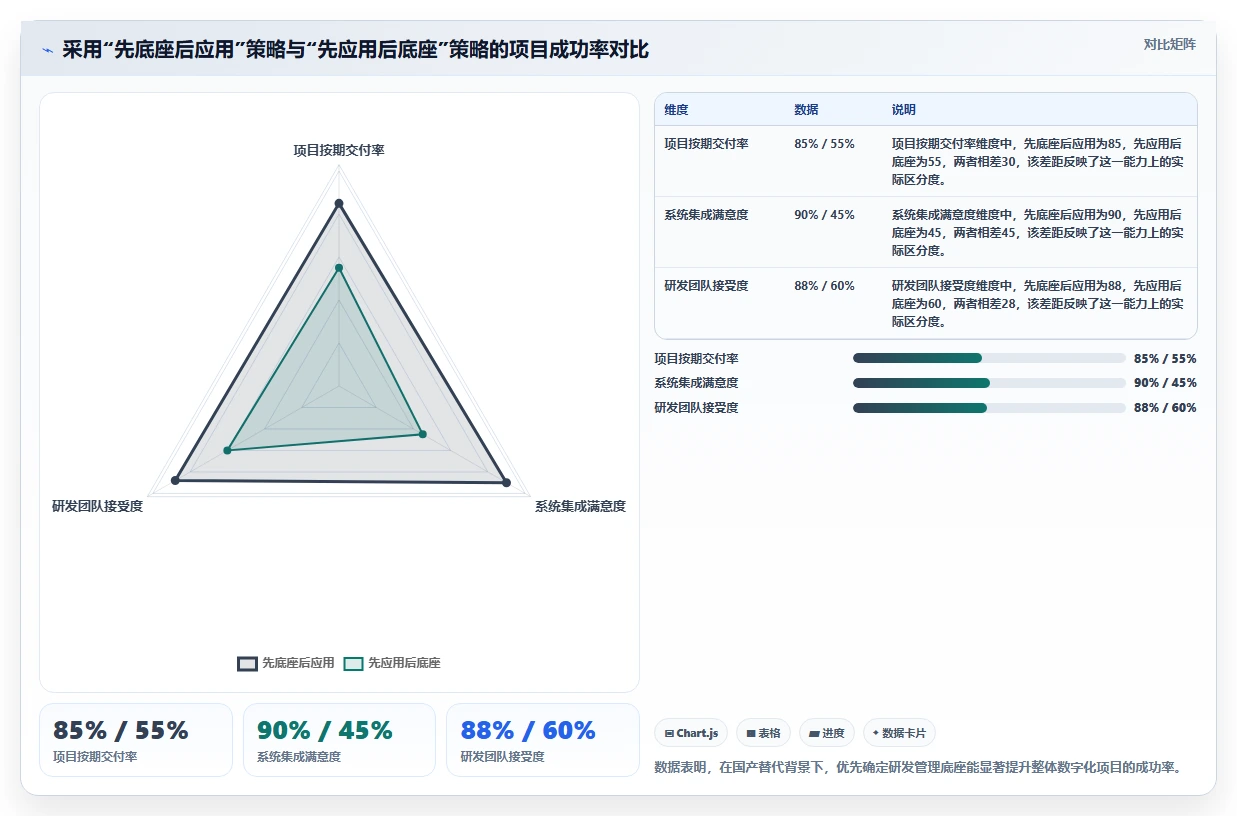Toggle the 先底座后应用 legend entry
Image resolution: width=1237 pixels, height=816 pixels.
tap(286, 663)
